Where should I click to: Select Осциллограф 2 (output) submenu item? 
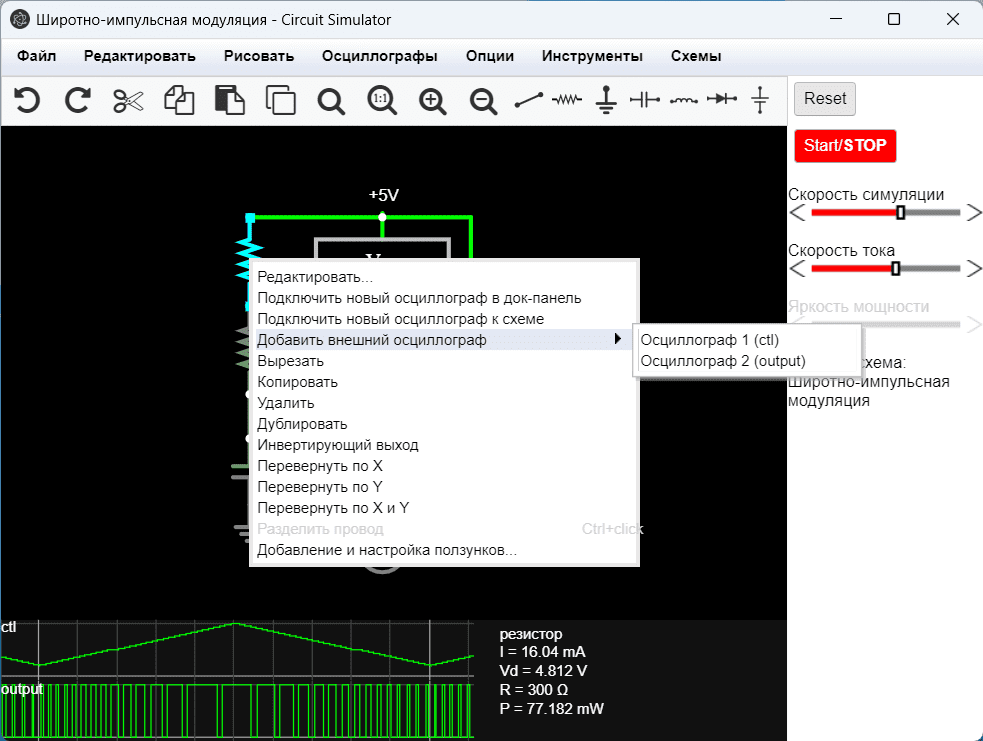pos(723,361)
